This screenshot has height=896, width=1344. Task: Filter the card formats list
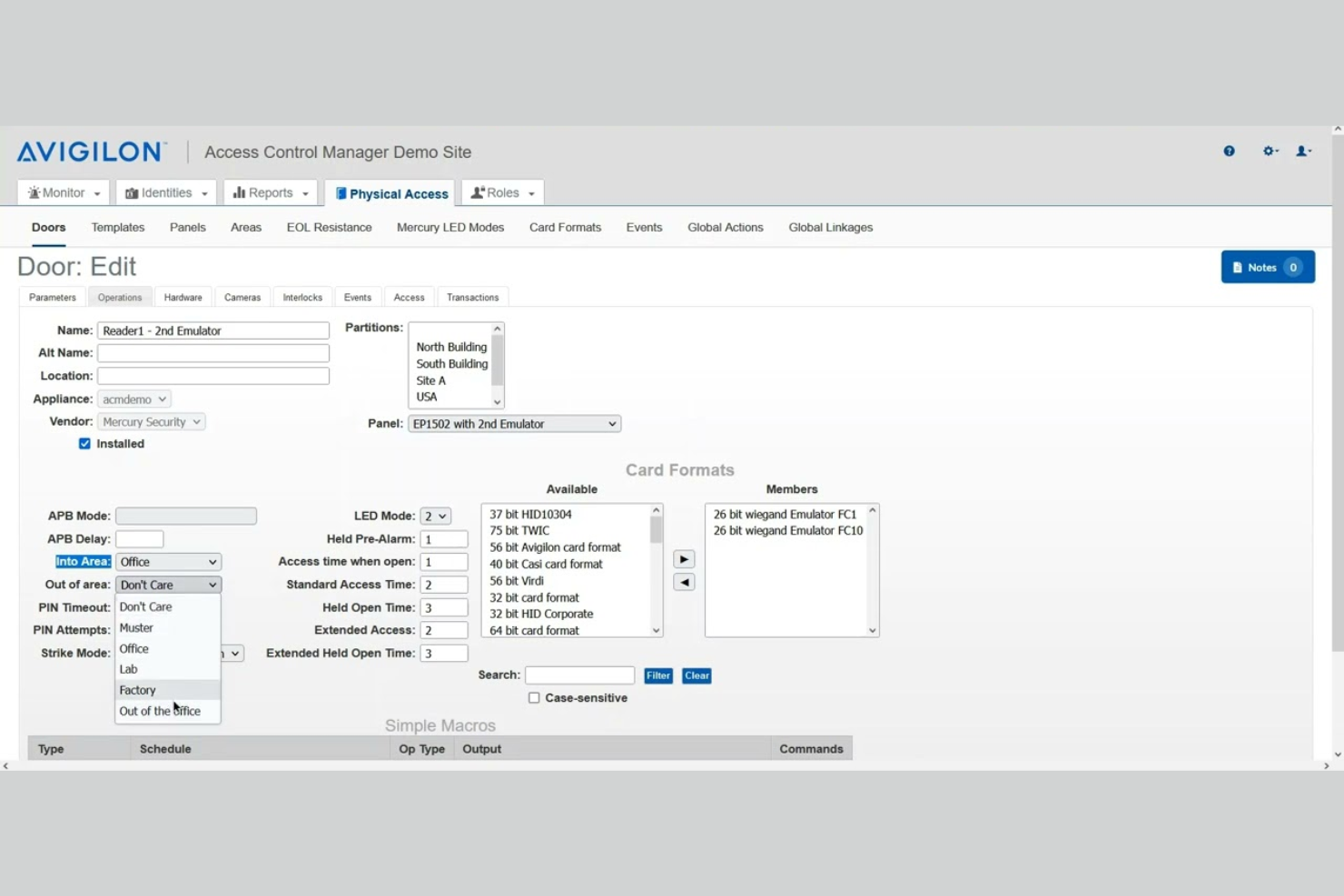(658, 675)
